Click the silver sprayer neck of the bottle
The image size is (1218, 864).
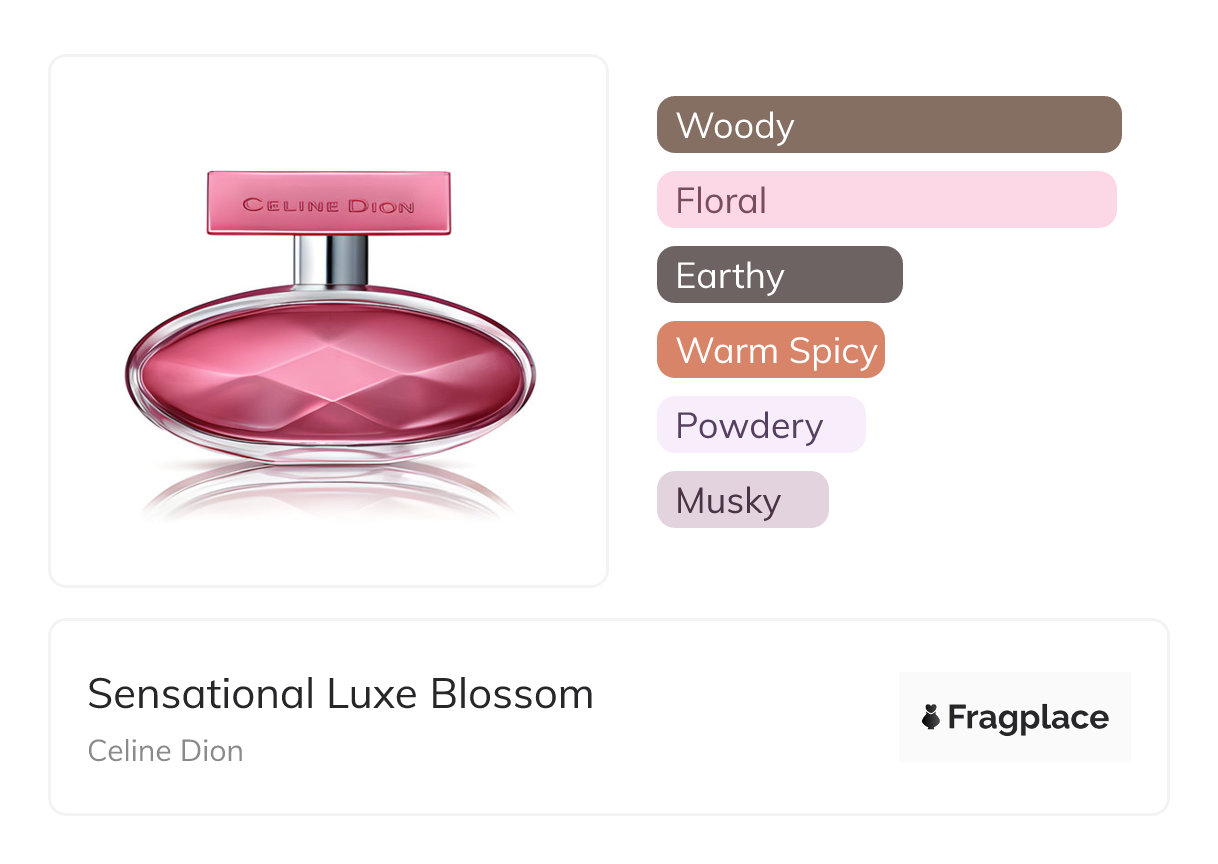[330, 260]
